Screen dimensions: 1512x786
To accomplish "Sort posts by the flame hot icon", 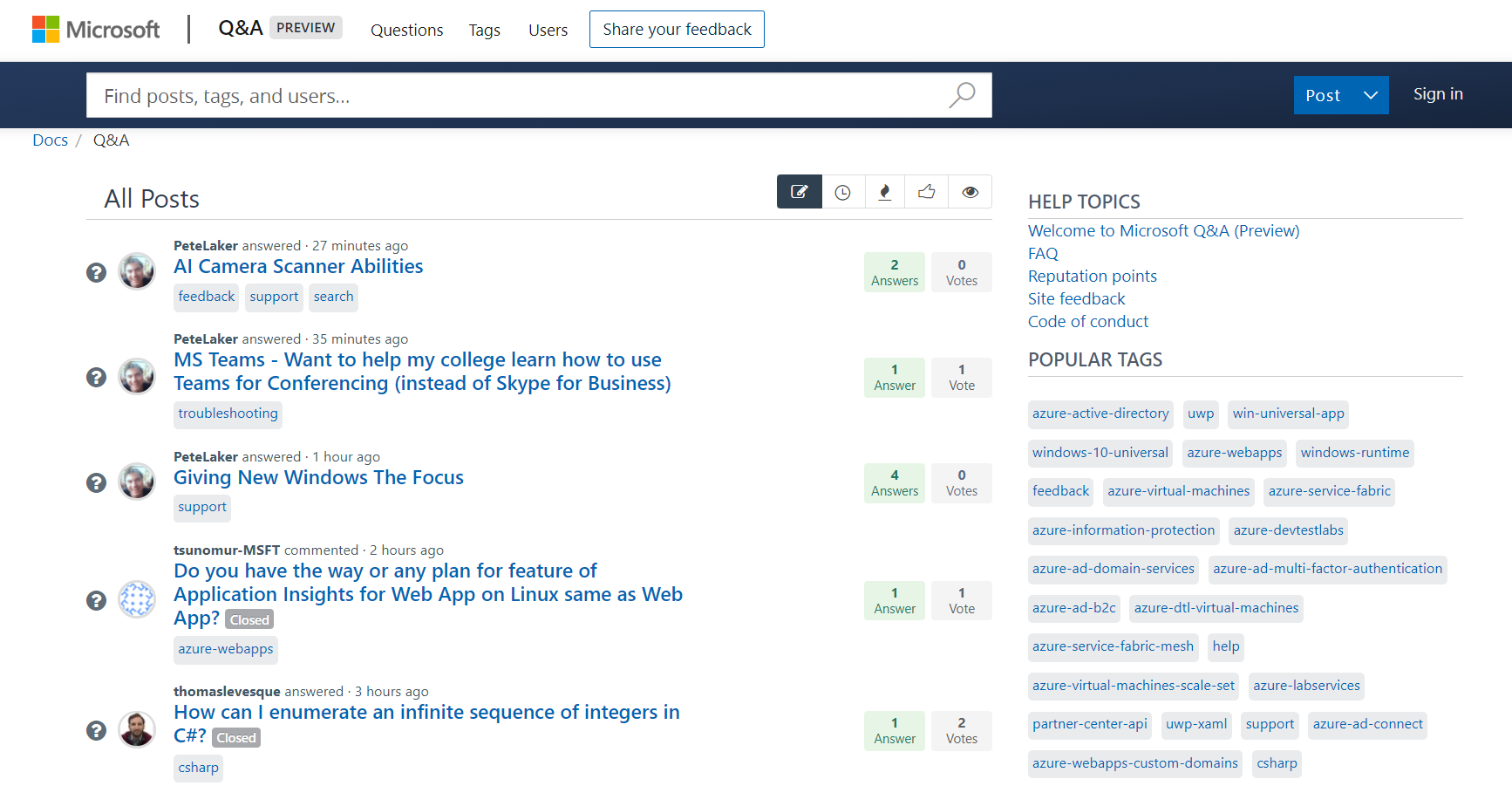I will click(884, 192).
